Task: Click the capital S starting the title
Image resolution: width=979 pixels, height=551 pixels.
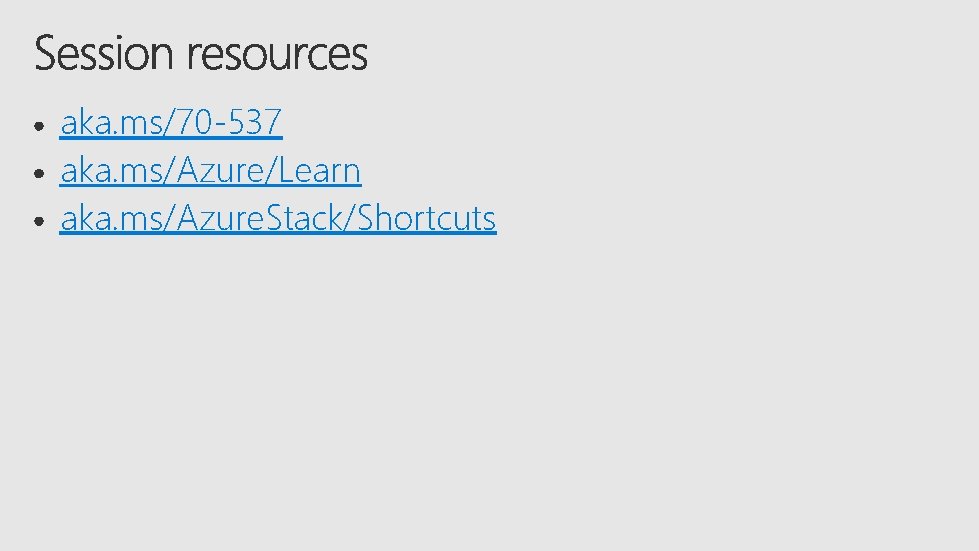Action: pos(46,53)
